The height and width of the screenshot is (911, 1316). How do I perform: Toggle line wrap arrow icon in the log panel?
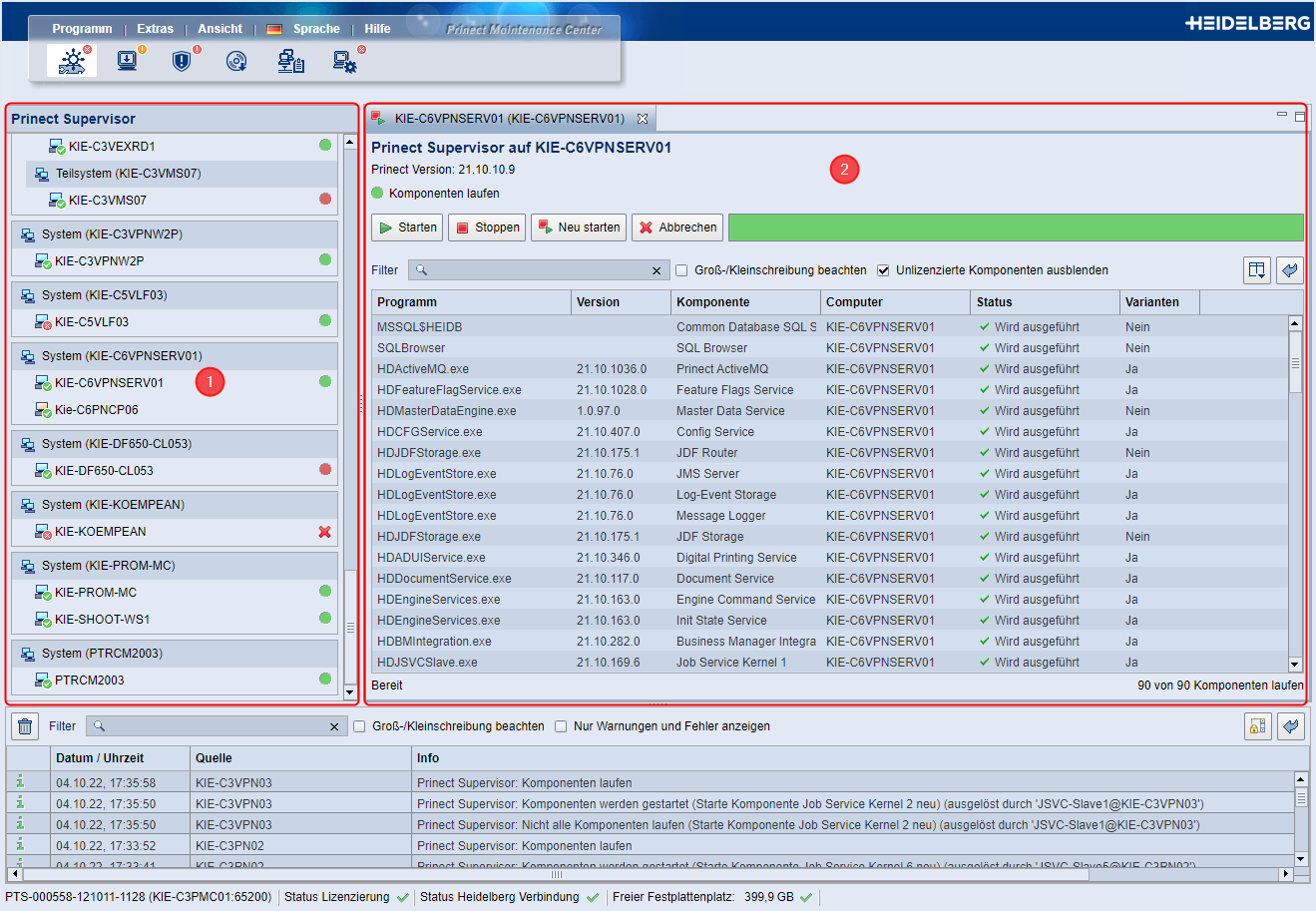tap(1291, 726)
